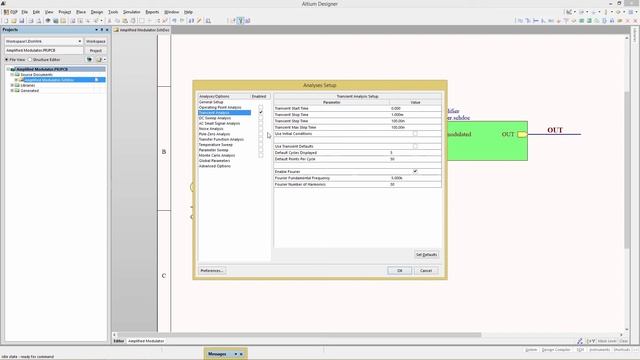Open the Tools menu
Viewport: 640px width, 360px height.
[113, 12]
